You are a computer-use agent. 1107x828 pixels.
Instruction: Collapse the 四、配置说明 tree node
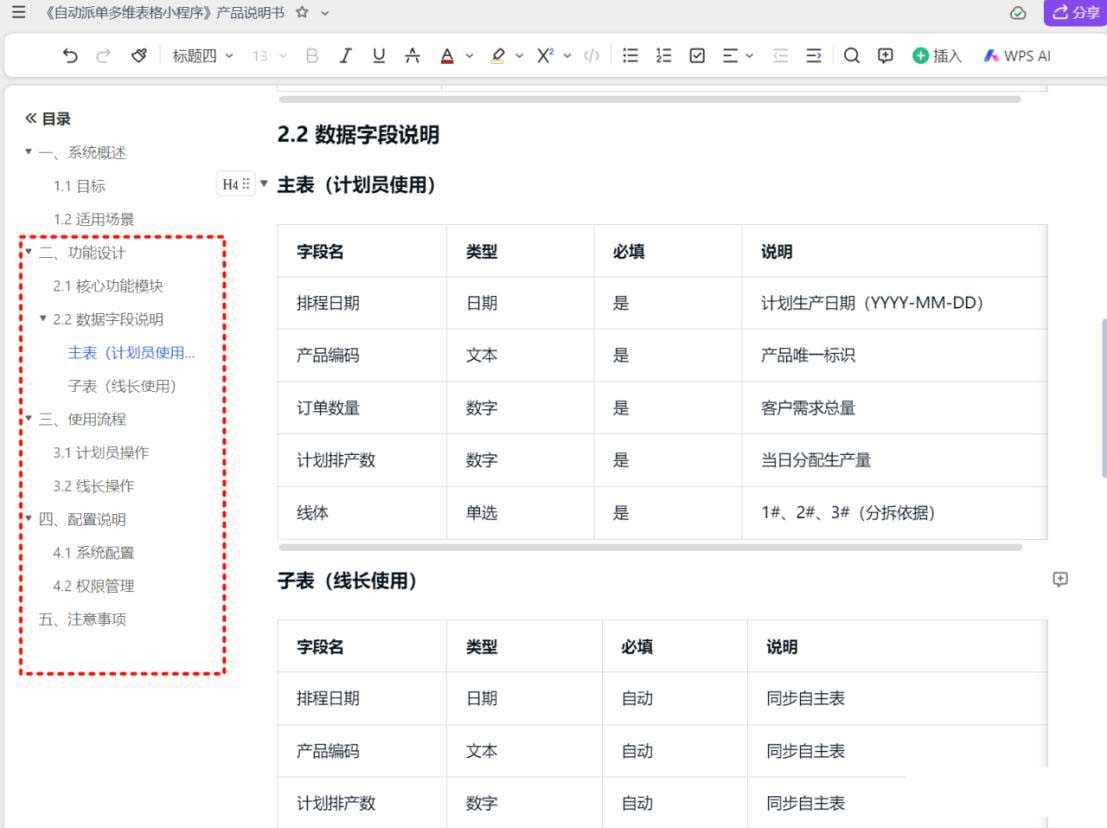28,519
